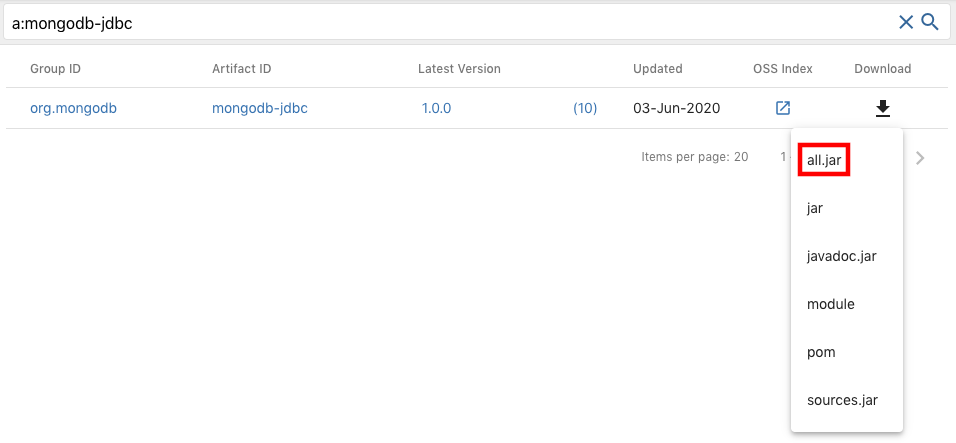Image resolution: width=956 pixels, height=443 pixels.
Task: Run the search with the magnifier icon
Action: point(930,23)
